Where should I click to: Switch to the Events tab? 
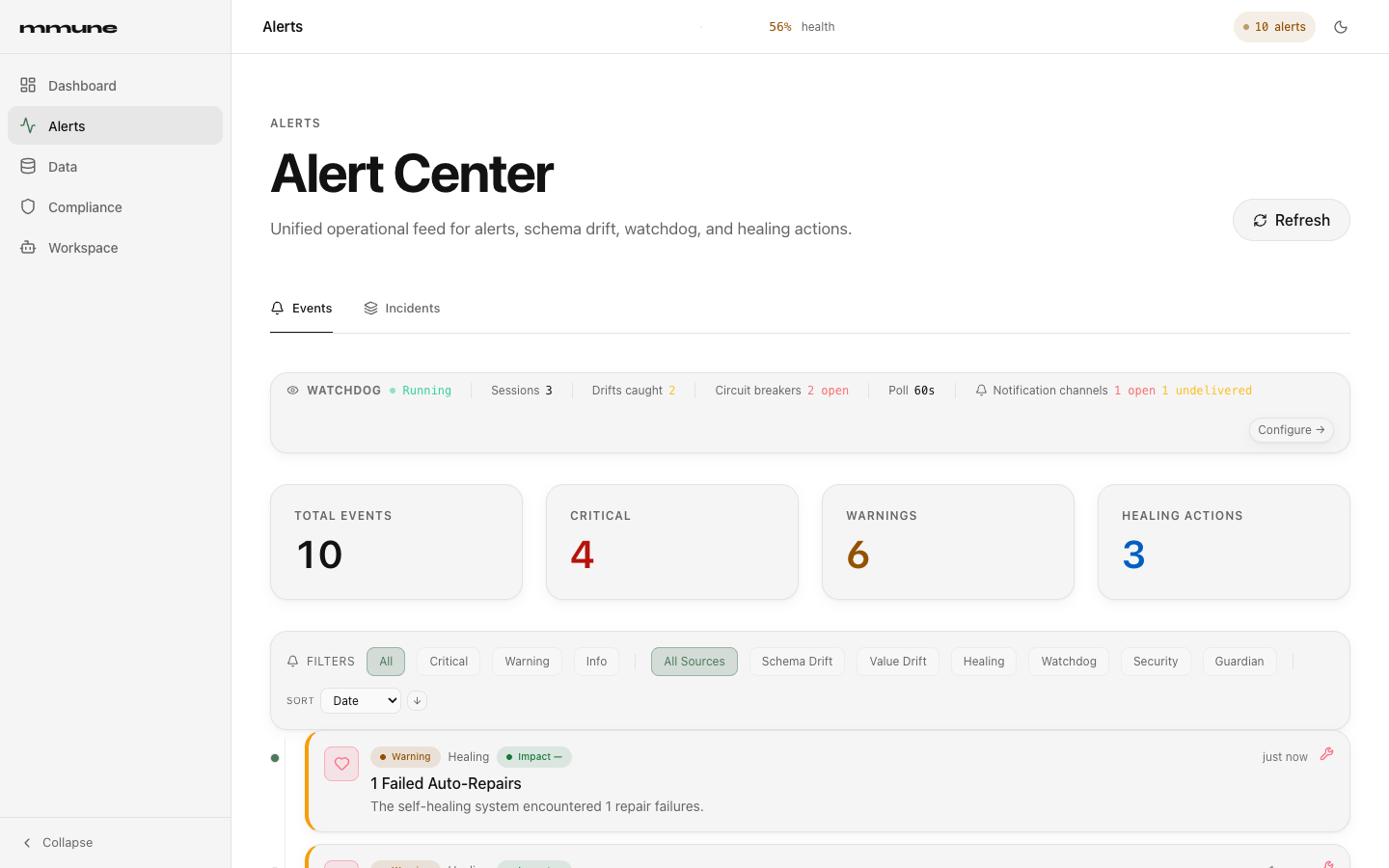coord(301,309)
